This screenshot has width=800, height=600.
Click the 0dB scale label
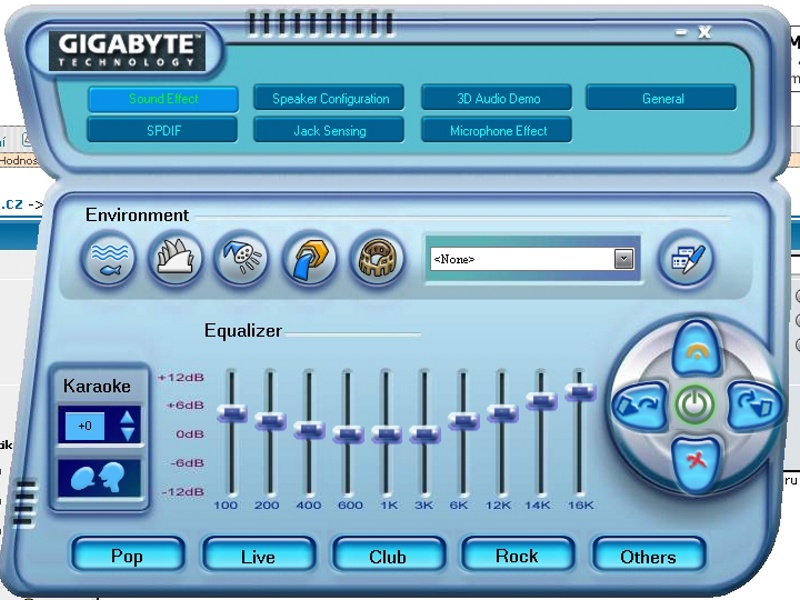190,434
